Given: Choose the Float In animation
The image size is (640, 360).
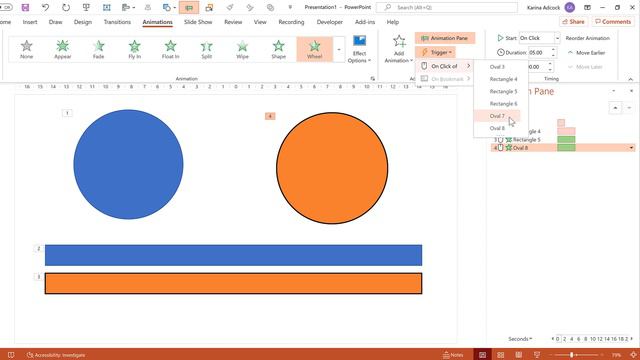Looking at the screenshot, I should click(x=170, y=49).
